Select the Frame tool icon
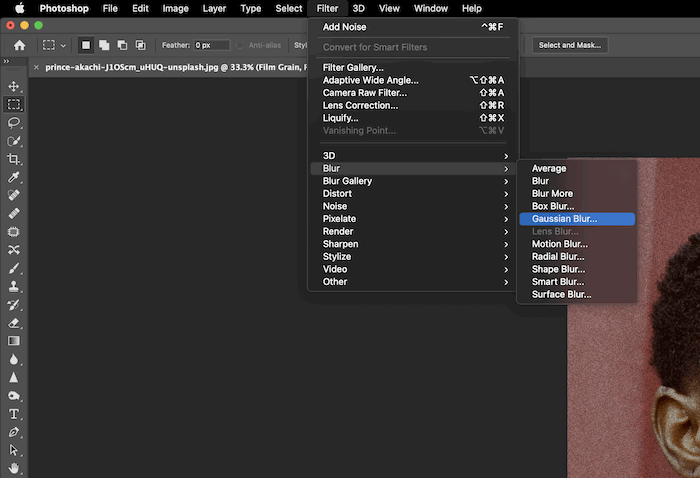 pyautogui.click(x=14, y=232)
